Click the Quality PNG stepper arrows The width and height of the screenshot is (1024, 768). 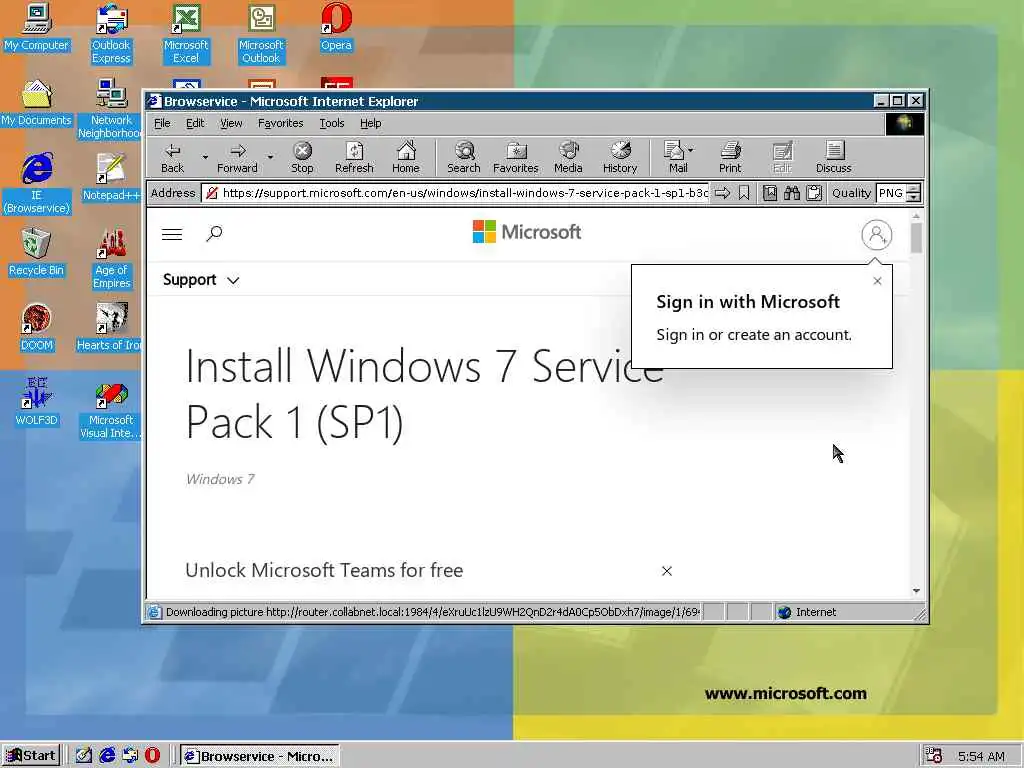(x=914, y=193)
